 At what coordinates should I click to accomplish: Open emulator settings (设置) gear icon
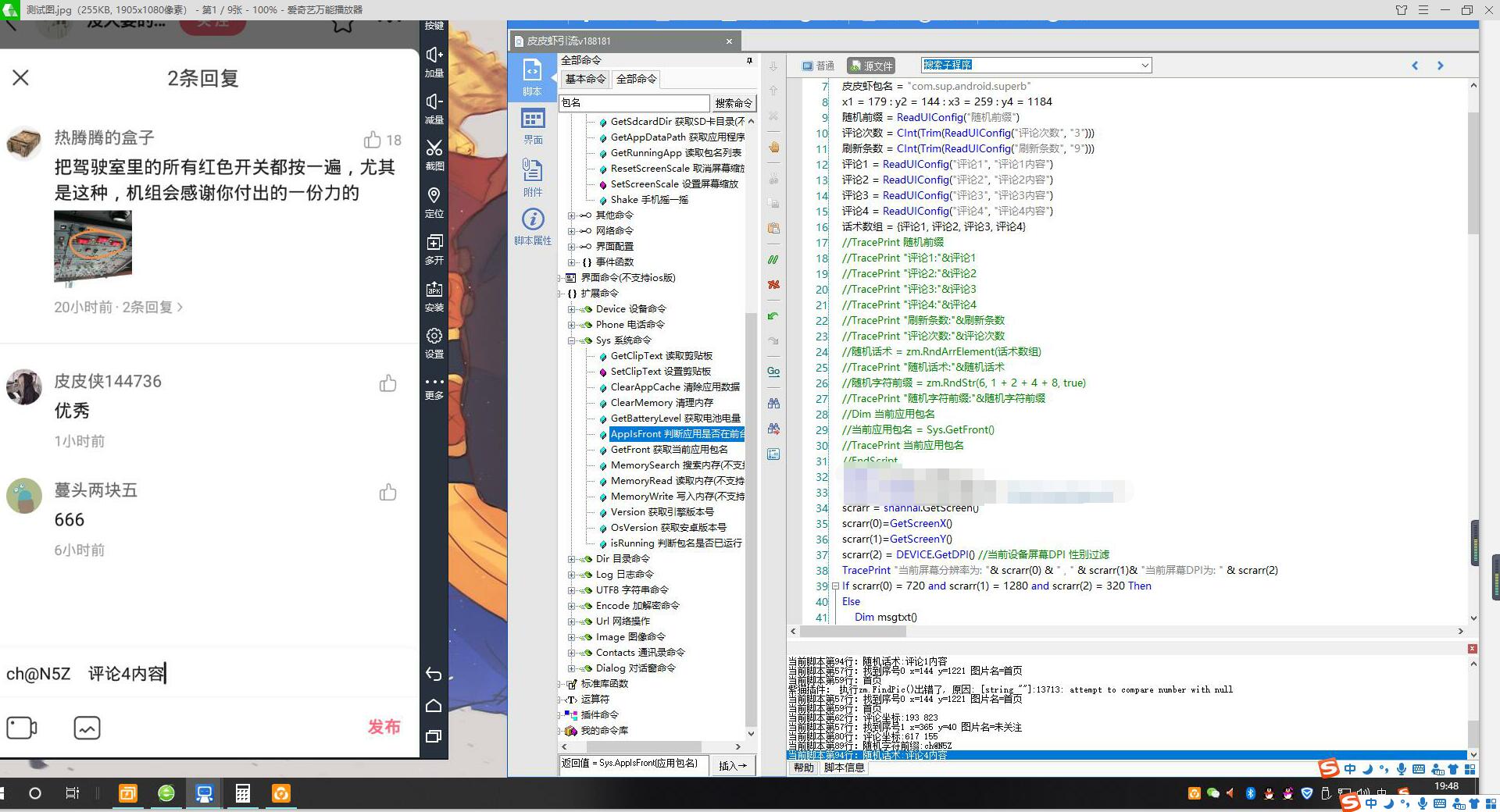click(x=434, y=337)
